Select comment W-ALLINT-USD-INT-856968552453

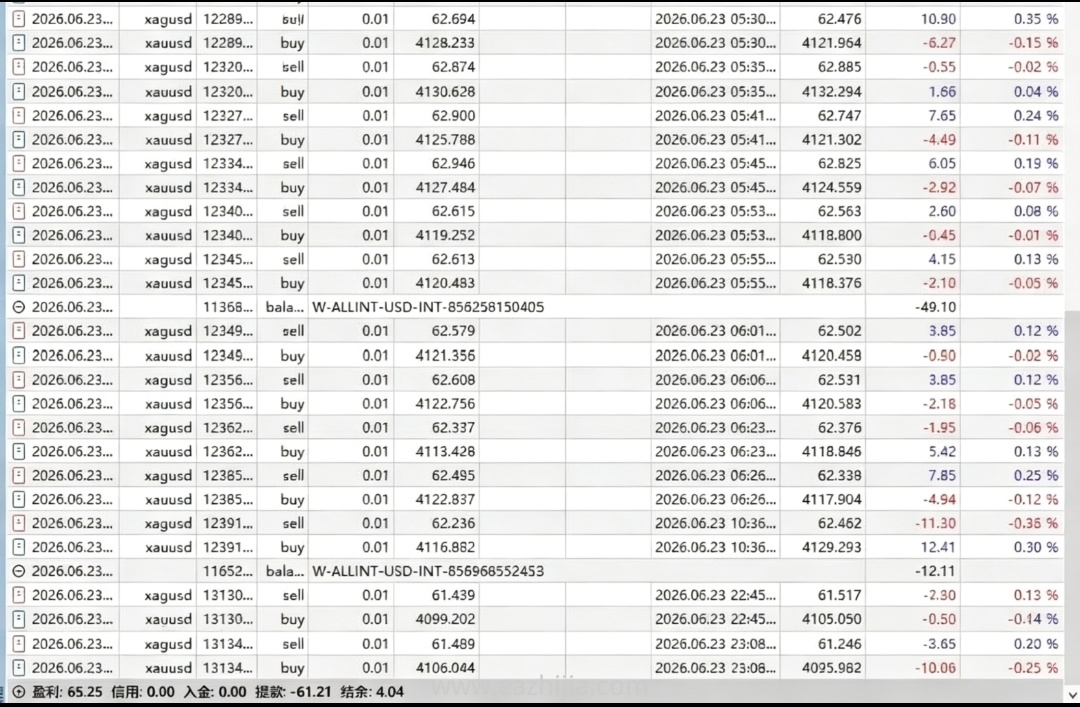click(x=428, y=571)
